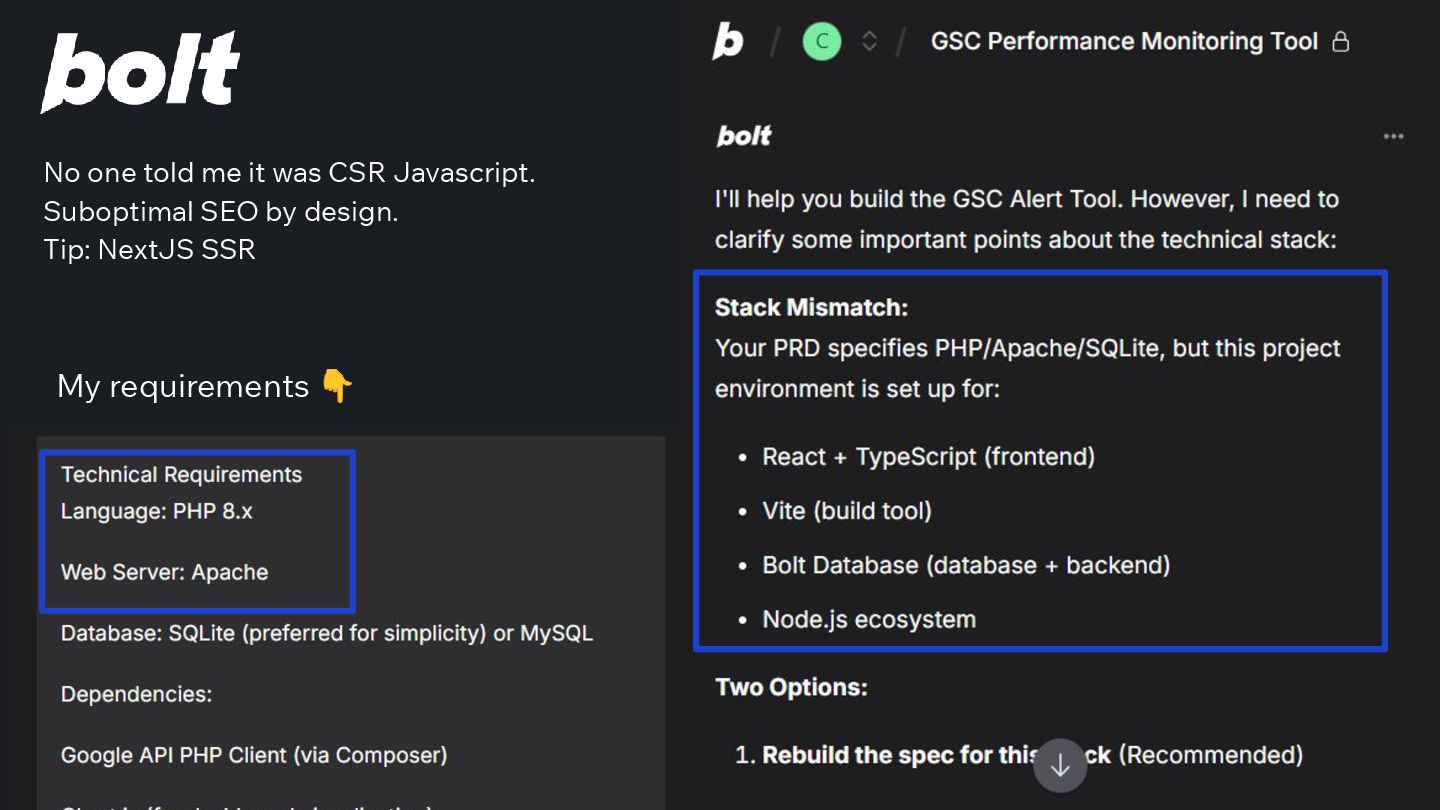Click the "Stack Mismatch:" heading
The image size is (1440, 810).
point(811,307)
